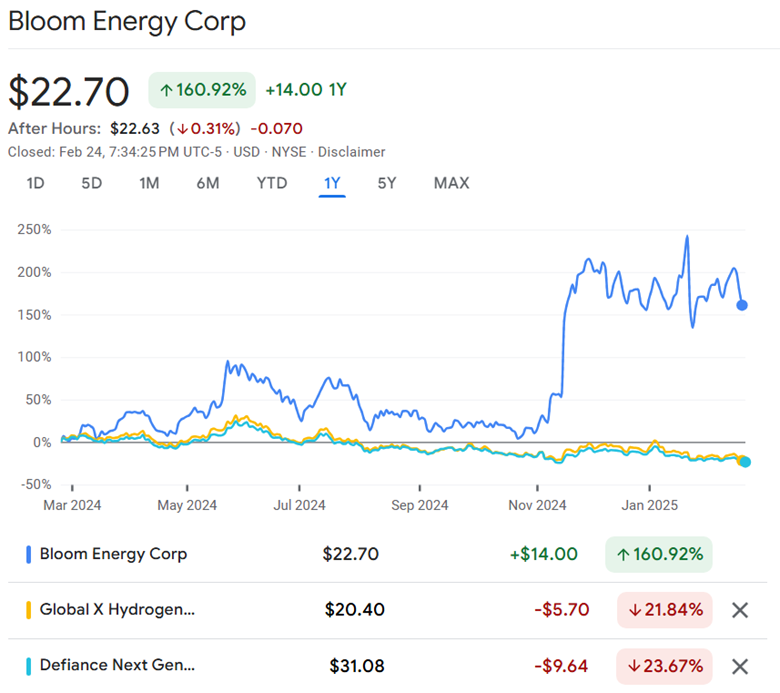The width and height of the screenshot is (780, 693).
Task: Click the $20.40 Global X price
Action: pyautogui.click(x=355, y=610)
